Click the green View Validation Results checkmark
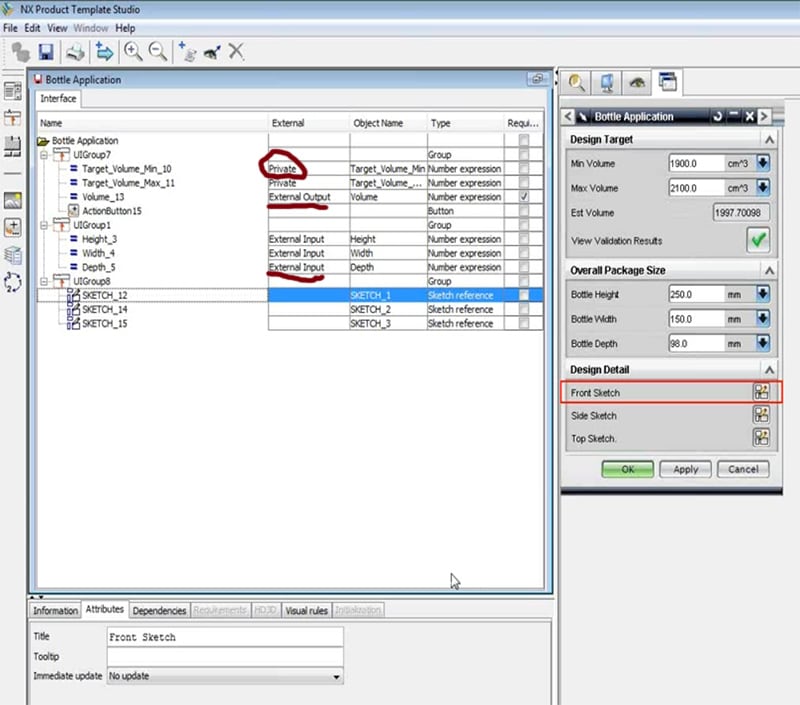This screenshot has height=705, width=800. click(758, 241)
